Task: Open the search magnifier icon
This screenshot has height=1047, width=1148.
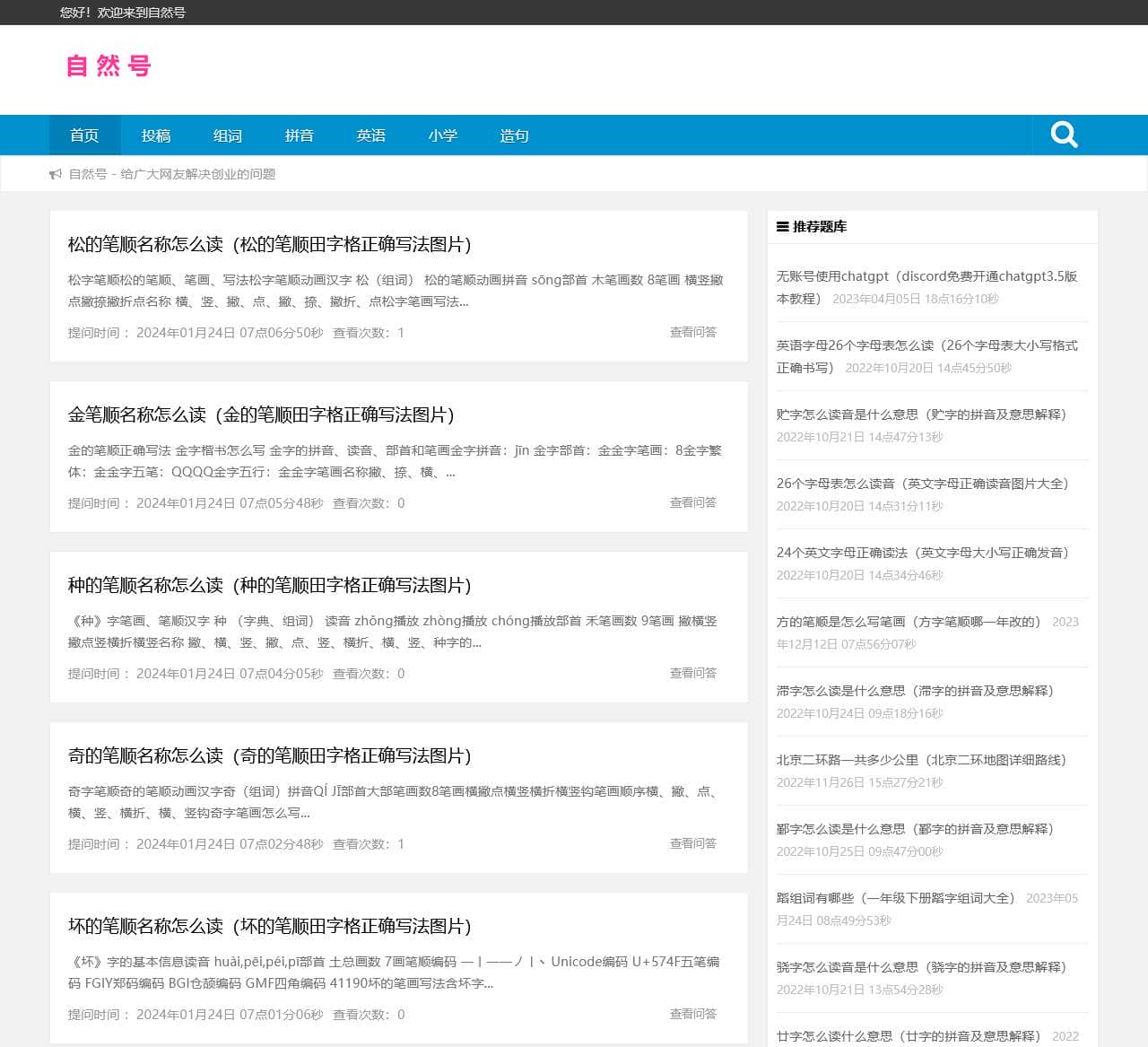Action: pos(1064,134)
